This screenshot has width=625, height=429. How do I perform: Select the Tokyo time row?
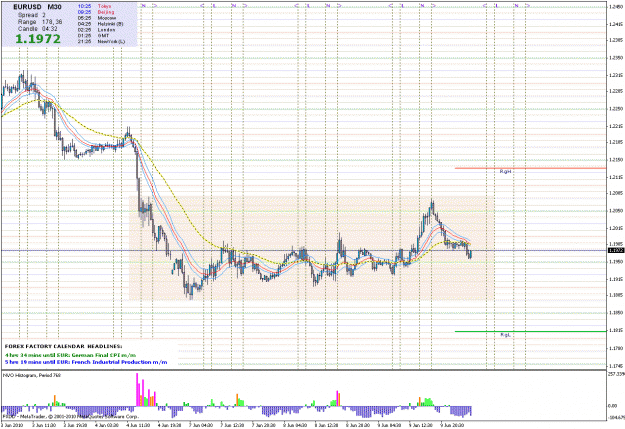click(94, 6)
